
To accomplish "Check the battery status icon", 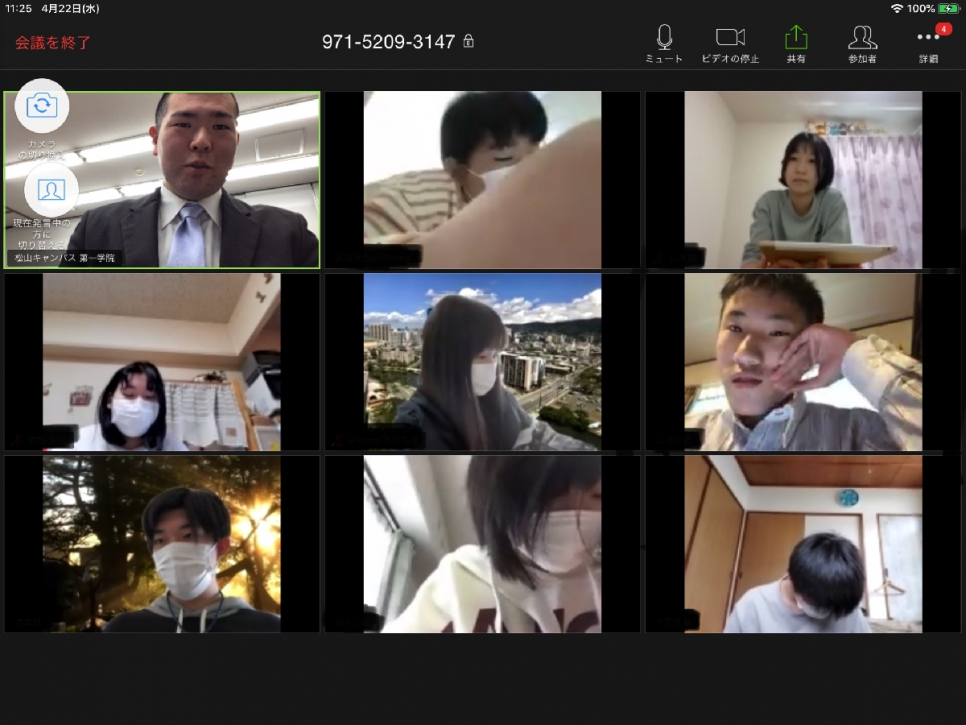I will pos(948,9).
